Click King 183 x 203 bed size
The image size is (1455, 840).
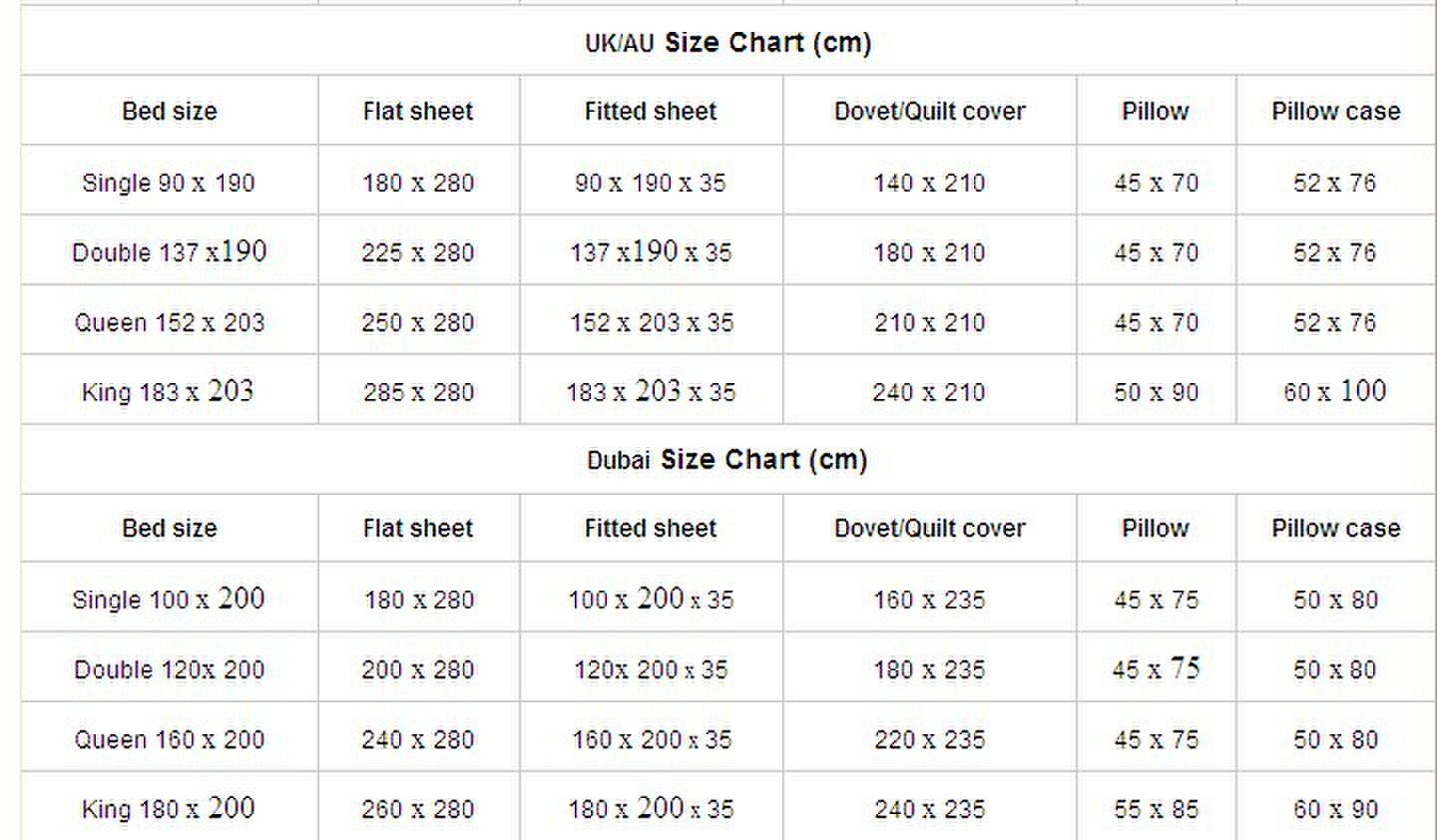[x=169, y=391]
